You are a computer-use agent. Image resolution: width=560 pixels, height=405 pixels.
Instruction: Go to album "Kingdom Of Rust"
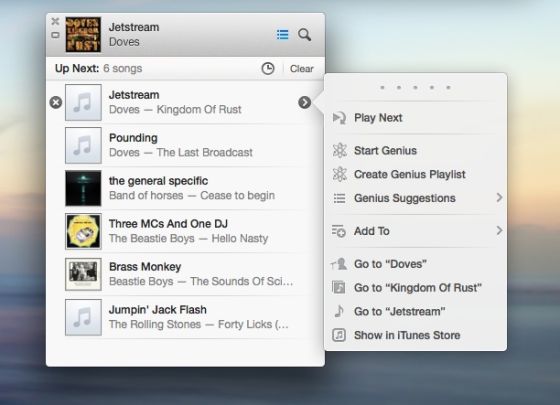point(418,288)
